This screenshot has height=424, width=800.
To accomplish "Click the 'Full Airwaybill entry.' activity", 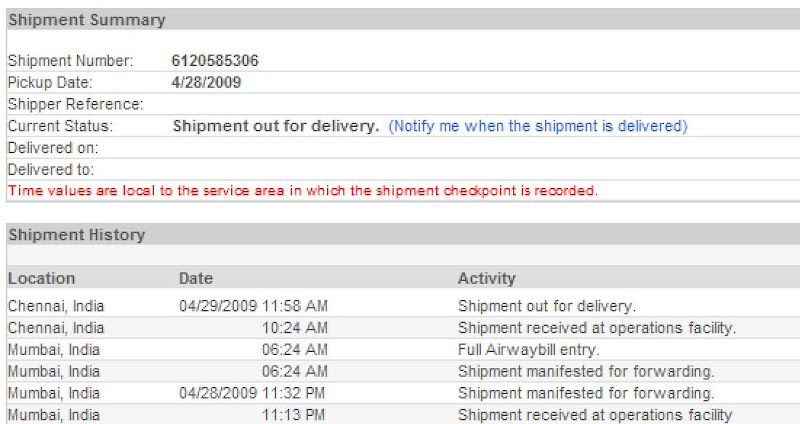I will [528, 350].
